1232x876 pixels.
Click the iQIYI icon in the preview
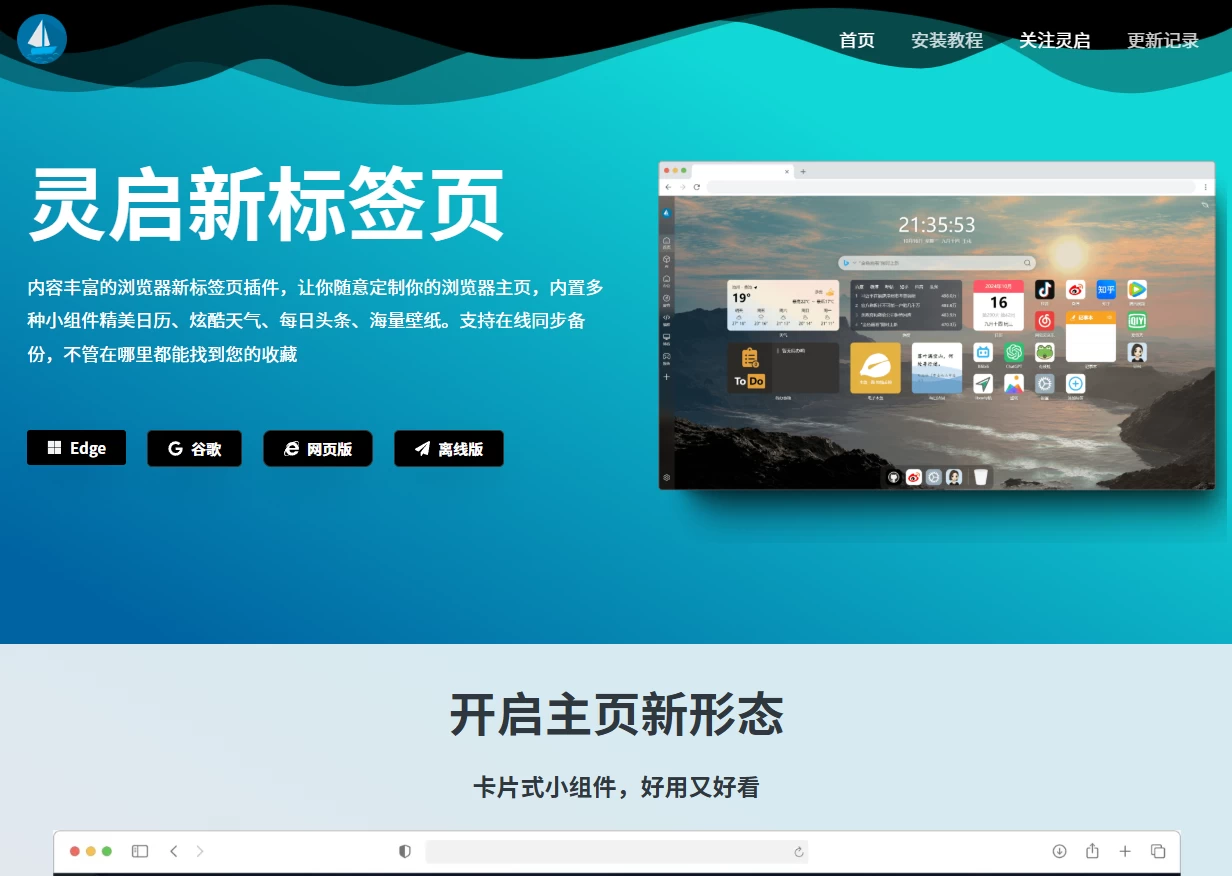point(1137,322)
